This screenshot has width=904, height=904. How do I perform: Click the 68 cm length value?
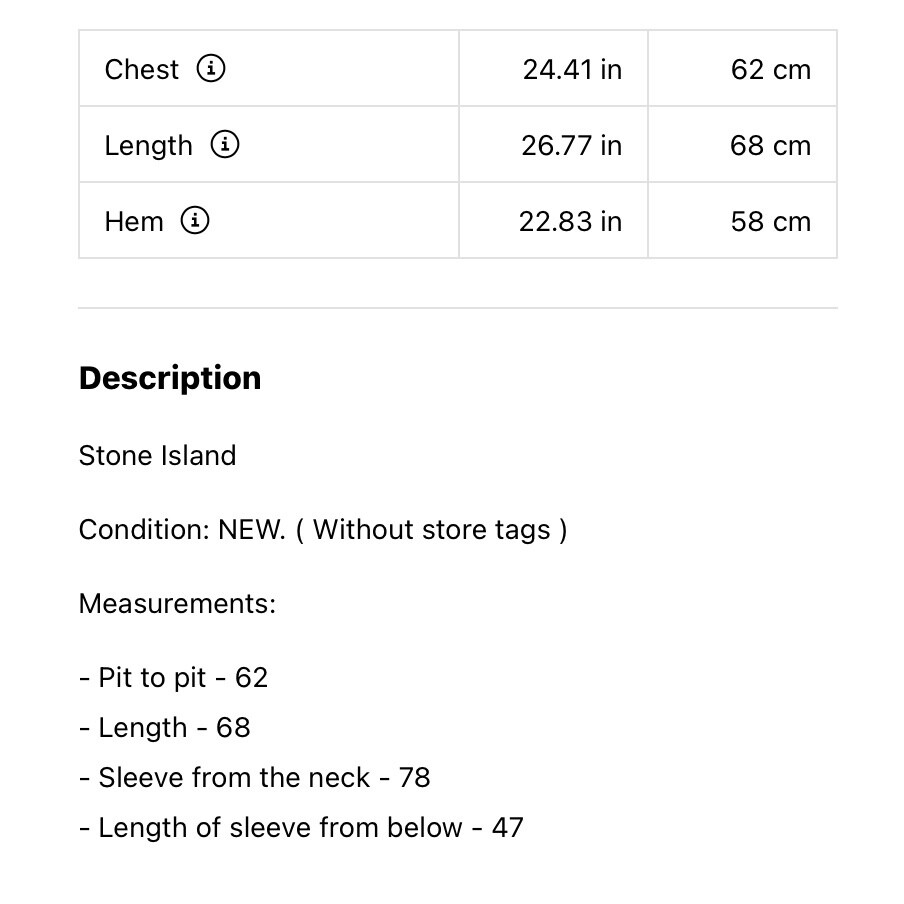pos(770,146)
